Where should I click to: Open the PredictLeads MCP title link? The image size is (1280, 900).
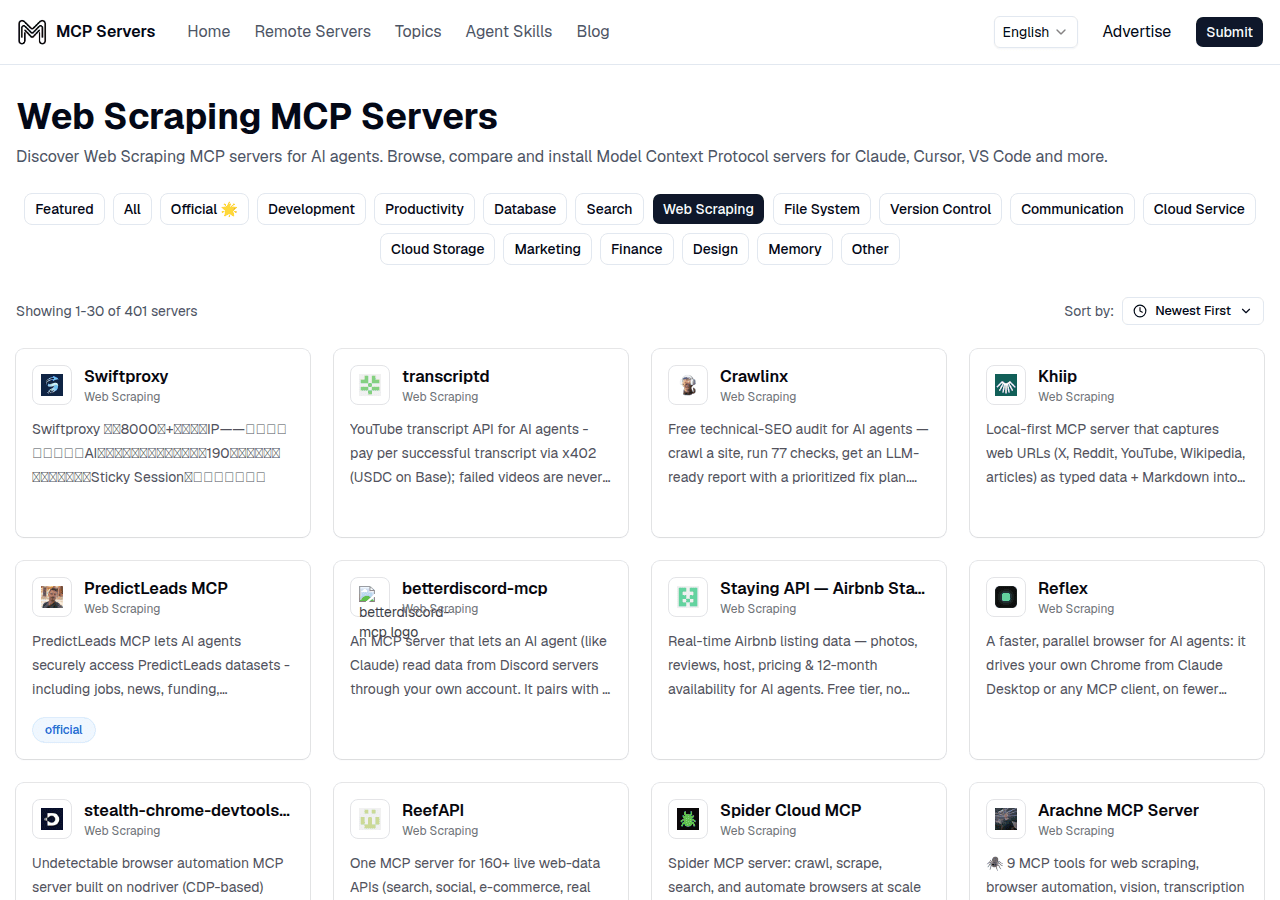click(x=156, y=588)
